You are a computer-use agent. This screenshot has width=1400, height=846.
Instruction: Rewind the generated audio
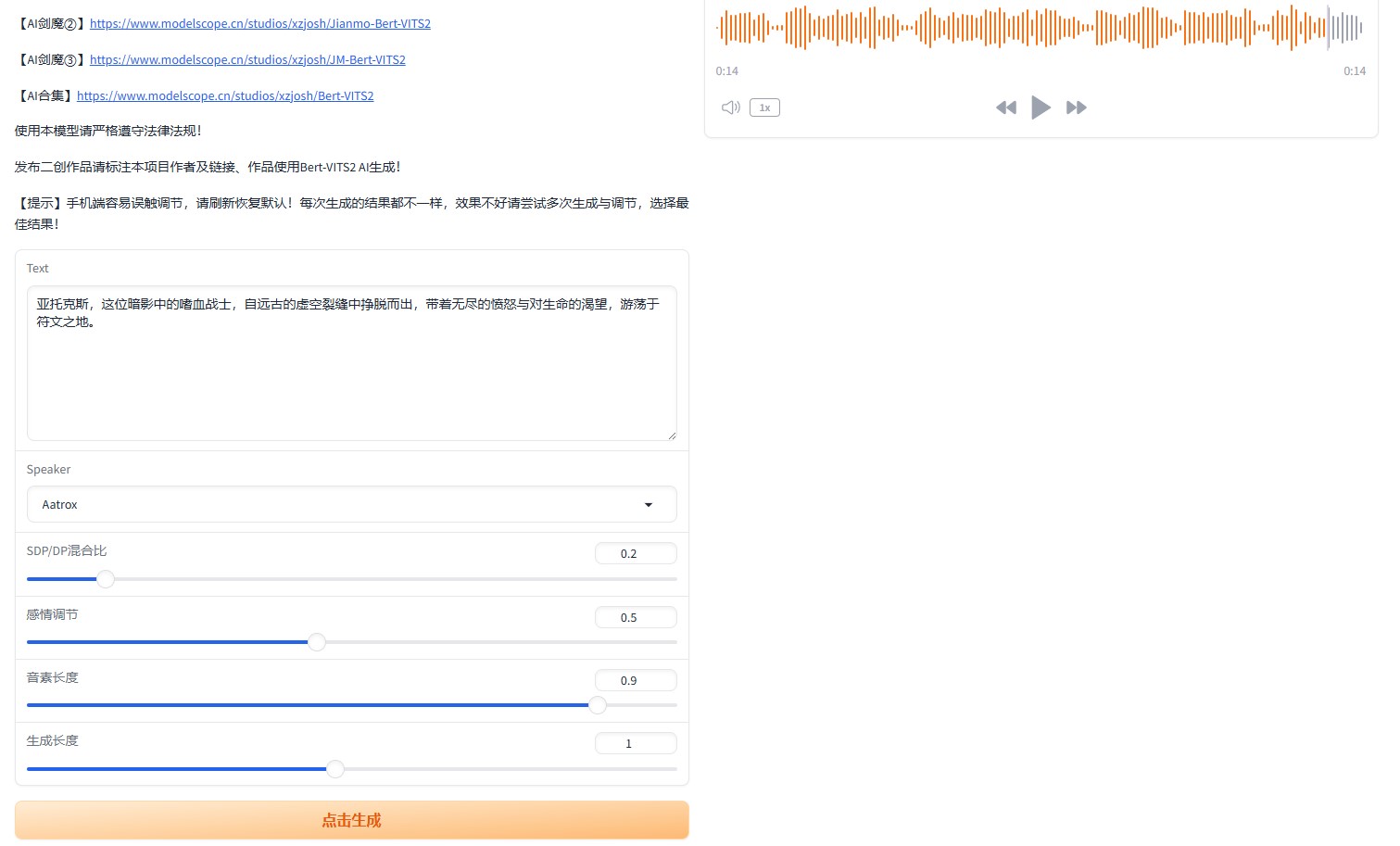(x=1006, y=107)
